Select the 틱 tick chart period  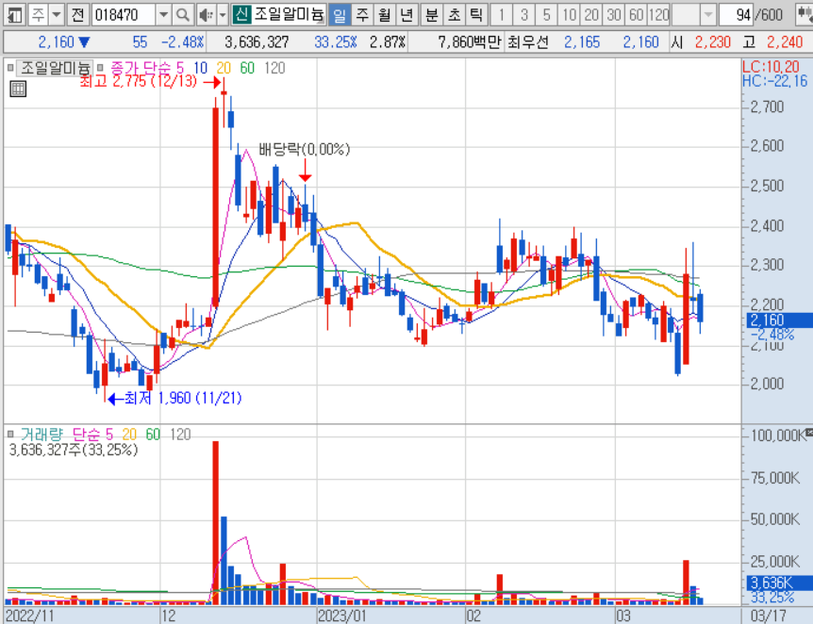(476, 15)
